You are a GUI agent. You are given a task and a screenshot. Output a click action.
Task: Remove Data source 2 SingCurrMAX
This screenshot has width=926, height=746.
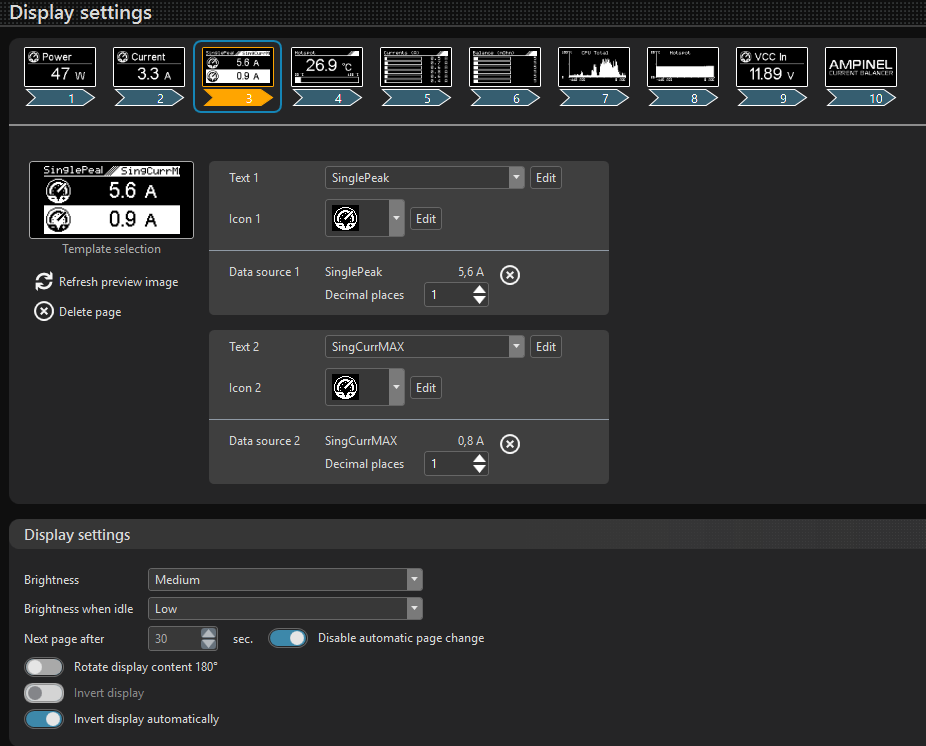(x=509, y=444)
